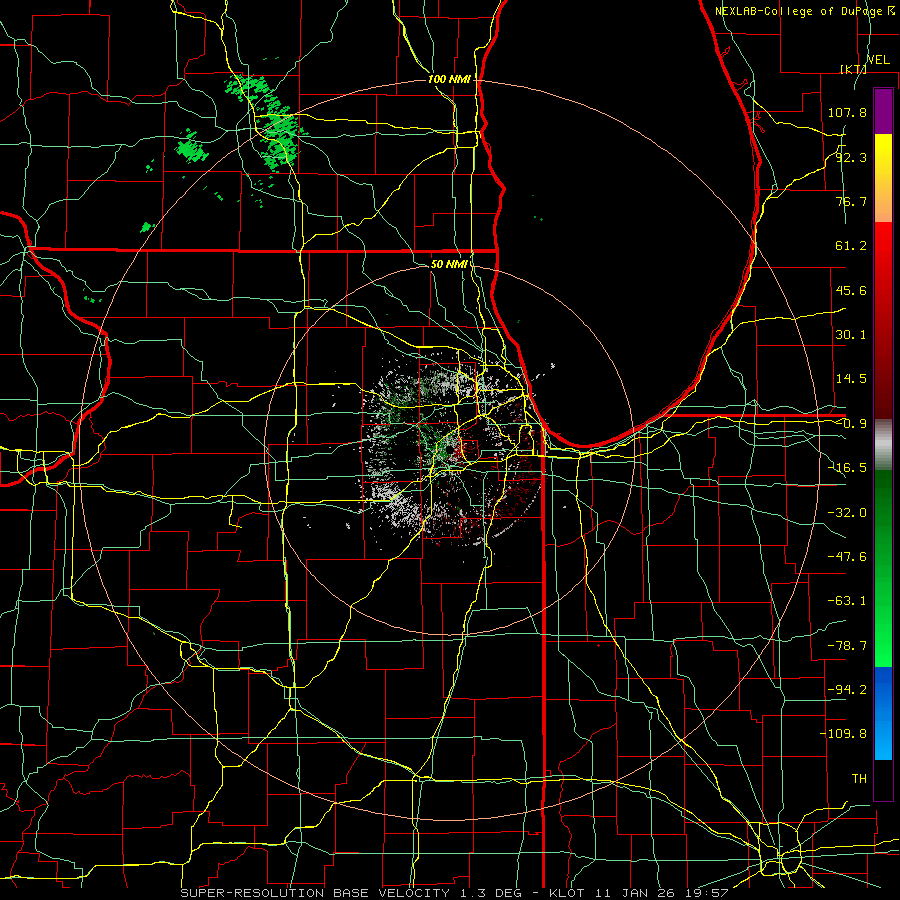Click the 100 NMI range ring label
Screen dimensions: 900x900
pos(449,79)
